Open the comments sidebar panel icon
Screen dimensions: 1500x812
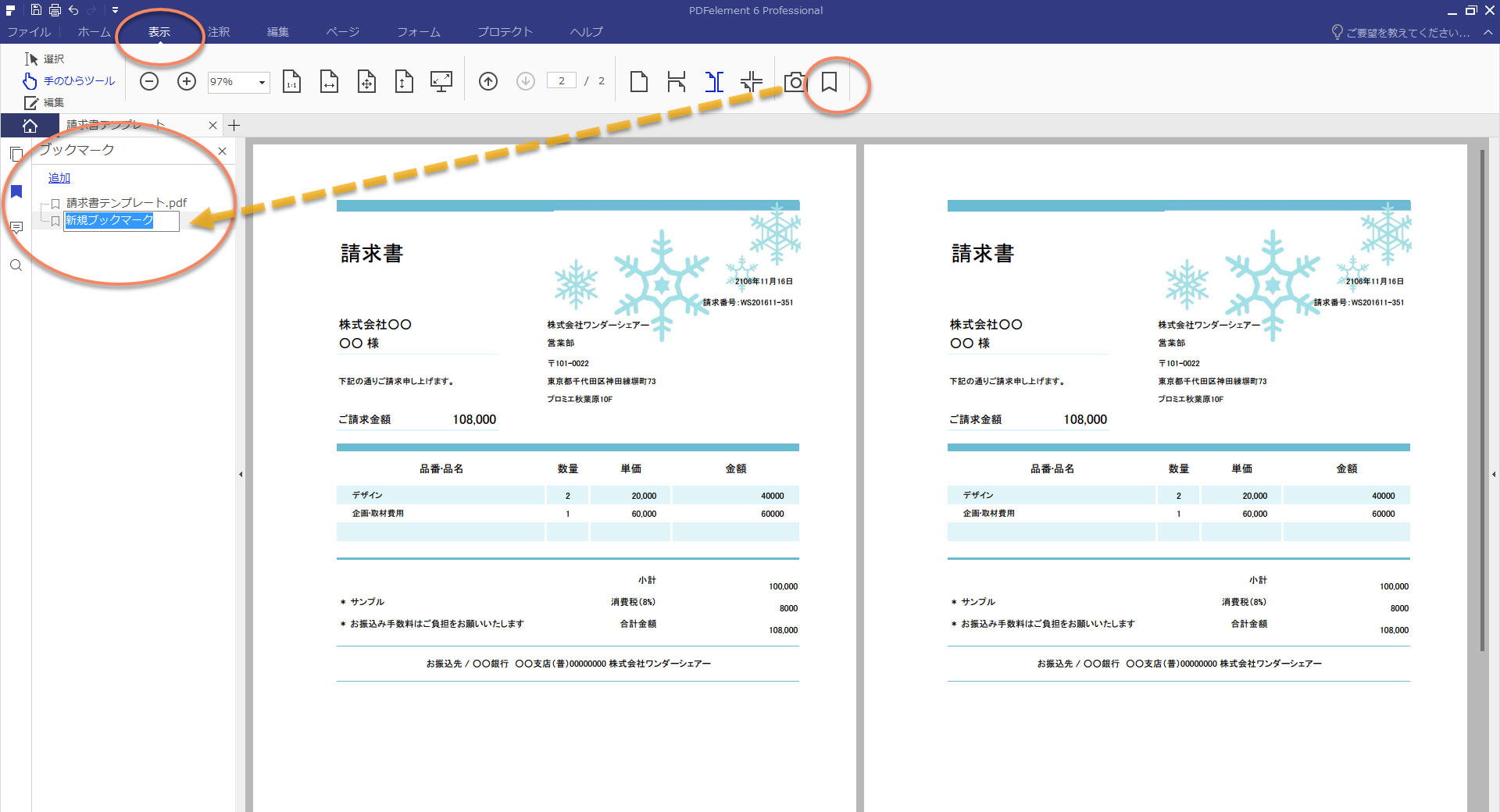(16, 228)
